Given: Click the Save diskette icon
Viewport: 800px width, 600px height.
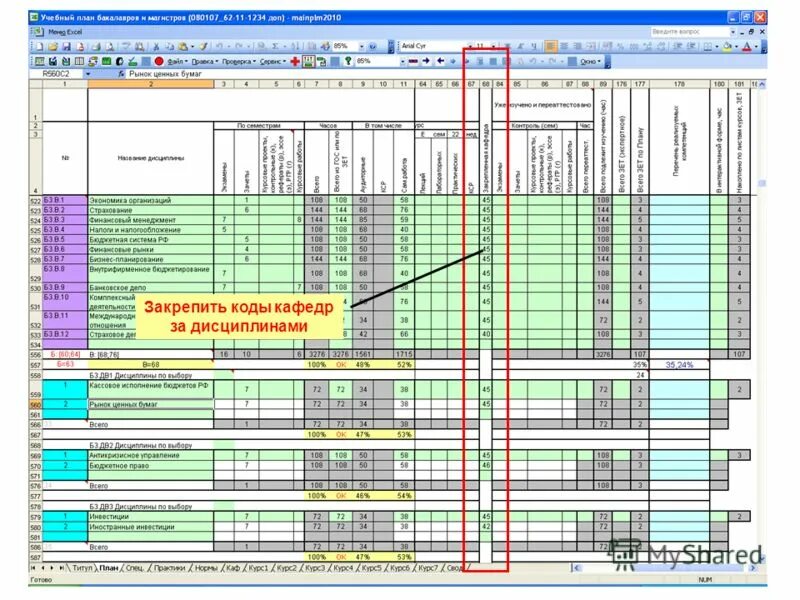Looking at the screenshot, I should pos(66,46).
